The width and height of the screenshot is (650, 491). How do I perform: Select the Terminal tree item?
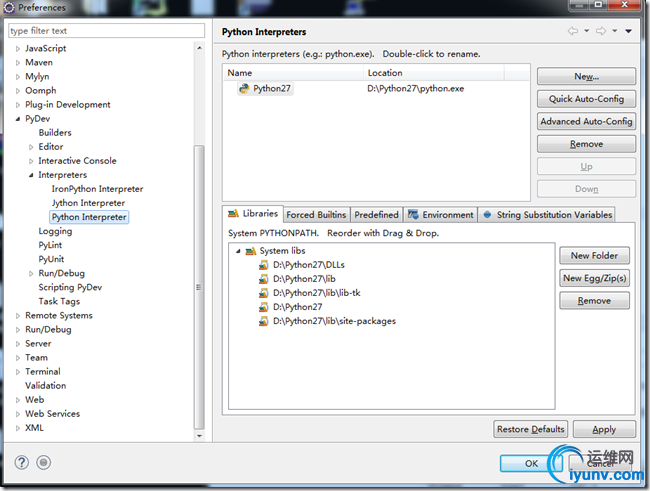tap(43, 372)
